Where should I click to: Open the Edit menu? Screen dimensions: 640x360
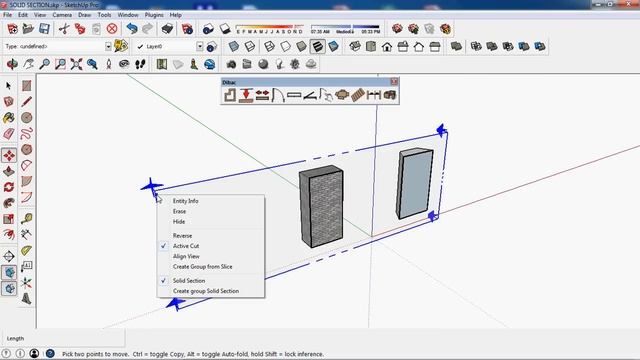(23, 15)
